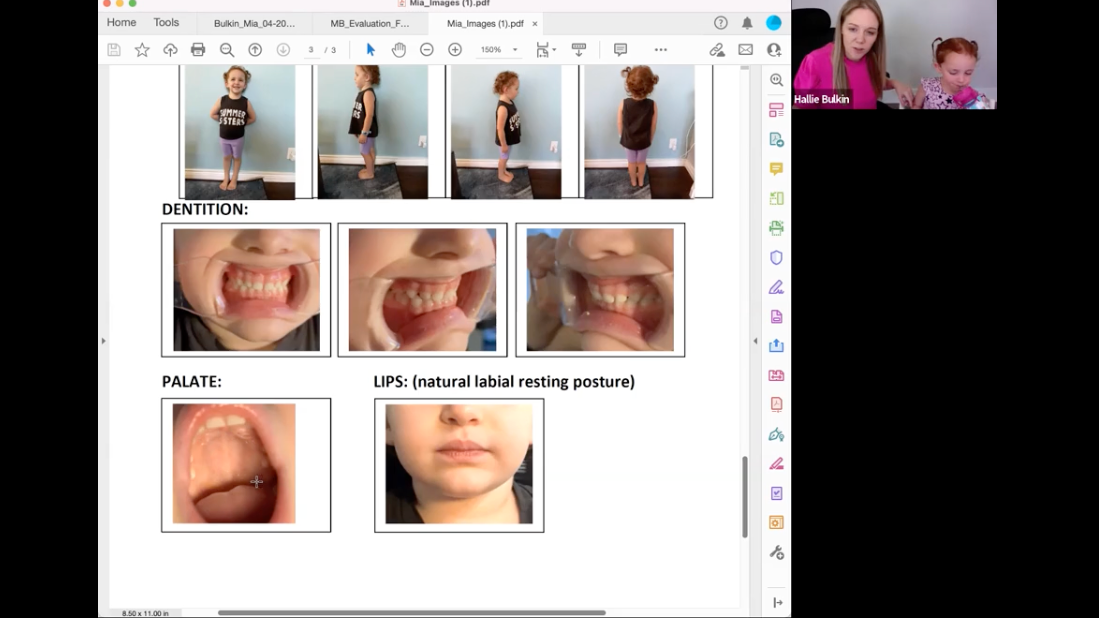This screenshot has width=1100, height=618.
Task: Click the middle dentition photo
Action: click(422, 290)
